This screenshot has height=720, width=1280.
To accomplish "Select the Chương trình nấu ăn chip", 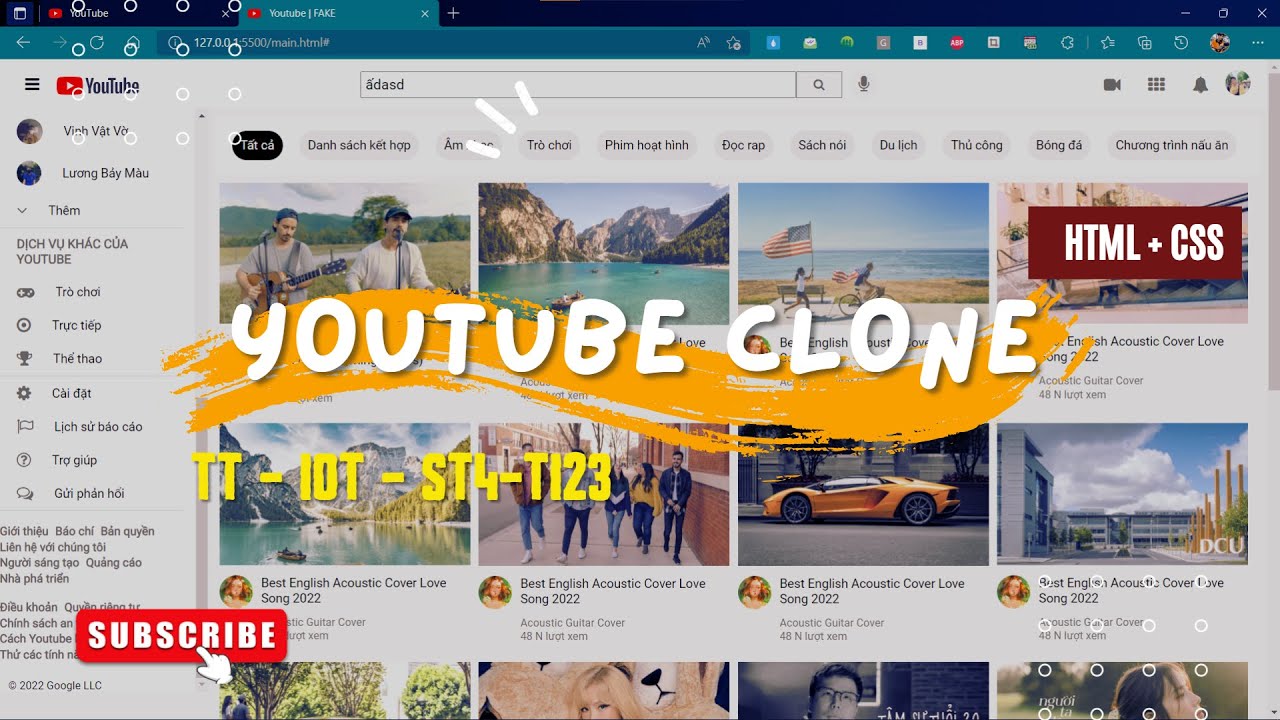I will (1171, 145).
